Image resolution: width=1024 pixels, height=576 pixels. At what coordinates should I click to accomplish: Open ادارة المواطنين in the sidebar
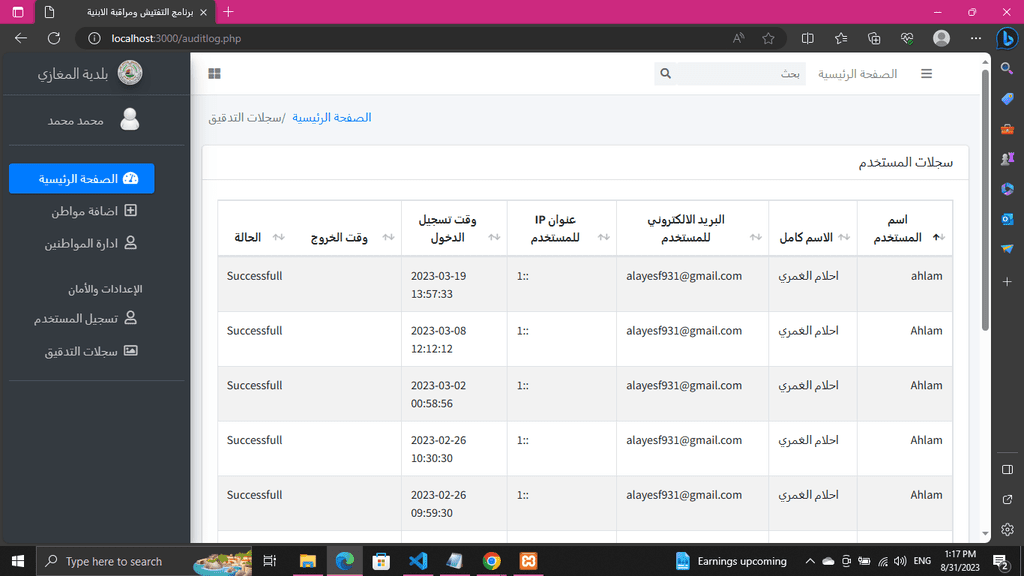point(90,244)
